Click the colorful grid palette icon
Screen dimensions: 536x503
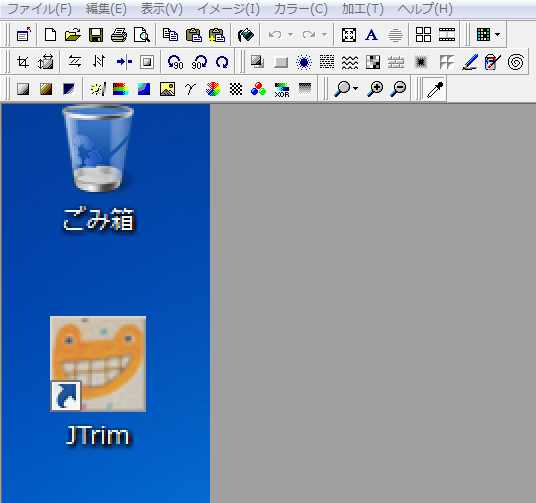coord(483,35)
